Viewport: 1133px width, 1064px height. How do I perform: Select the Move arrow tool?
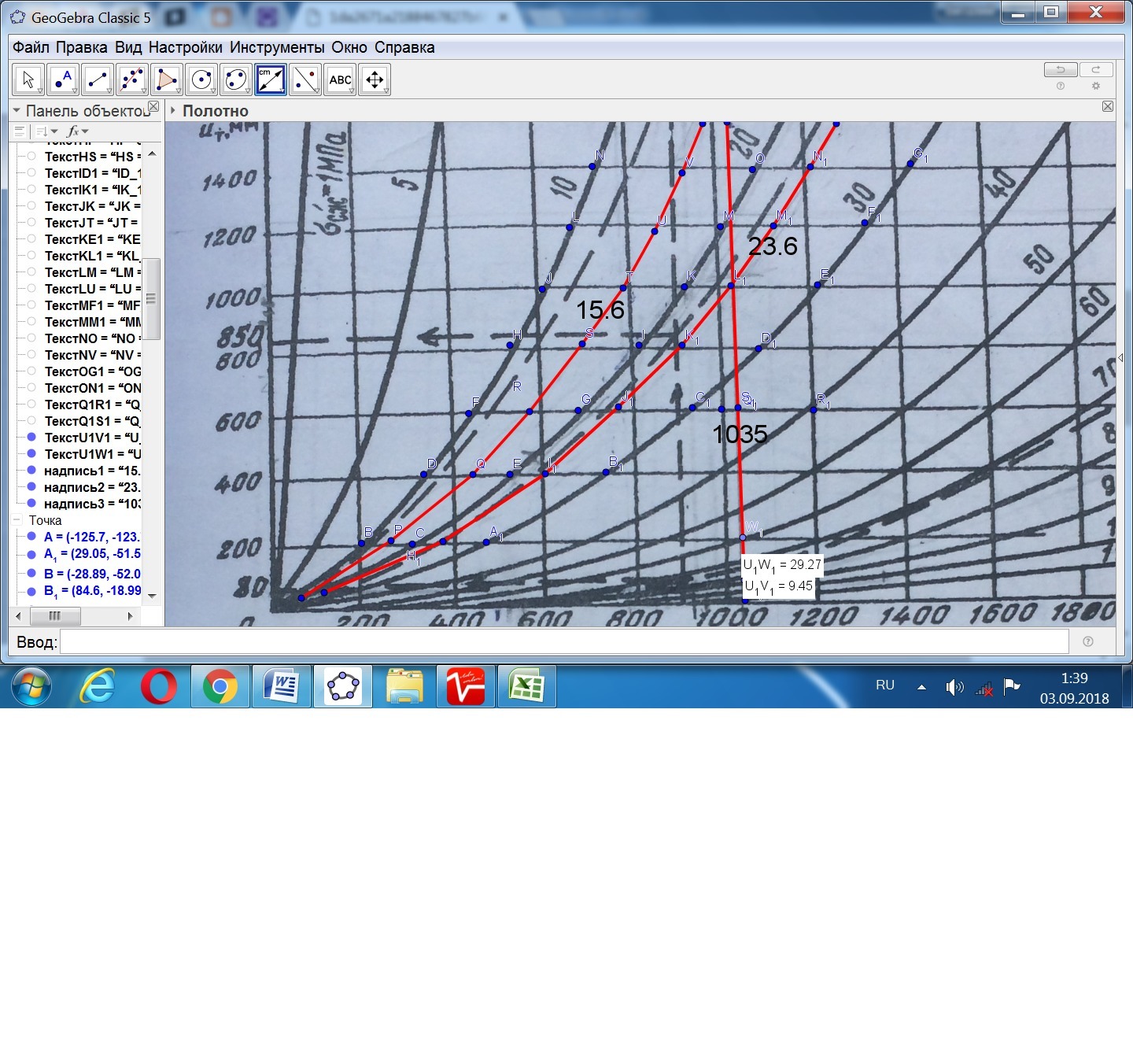[x=28, y=79]
